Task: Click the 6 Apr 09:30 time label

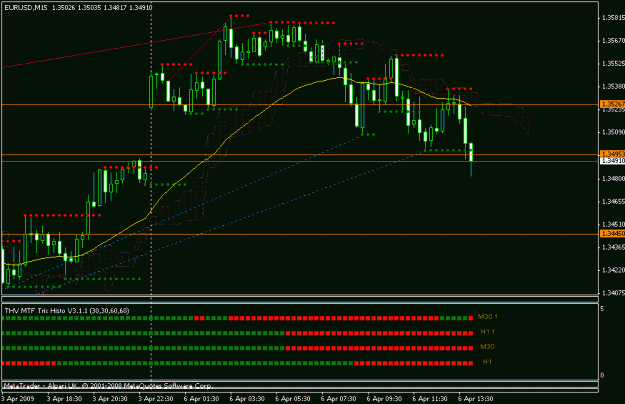Action: (x=384, y=398)
